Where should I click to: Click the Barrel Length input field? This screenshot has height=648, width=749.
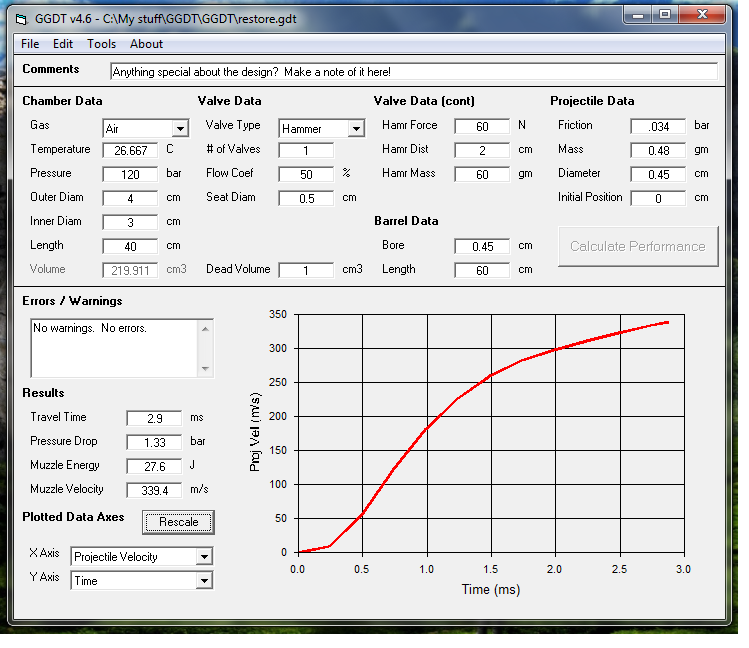[482, 270]
